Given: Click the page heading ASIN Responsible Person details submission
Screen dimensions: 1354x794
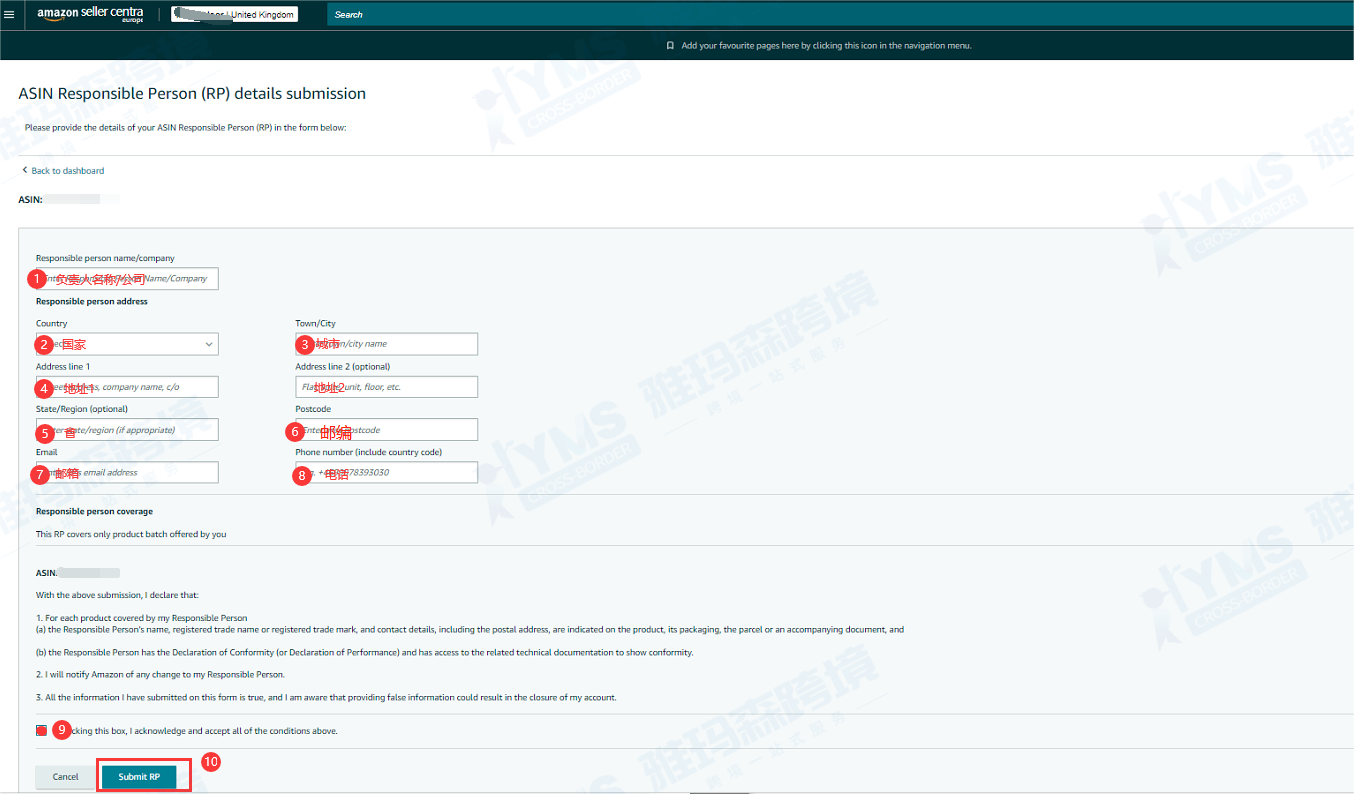Looking at the screenshot, I should click(192, 94).
